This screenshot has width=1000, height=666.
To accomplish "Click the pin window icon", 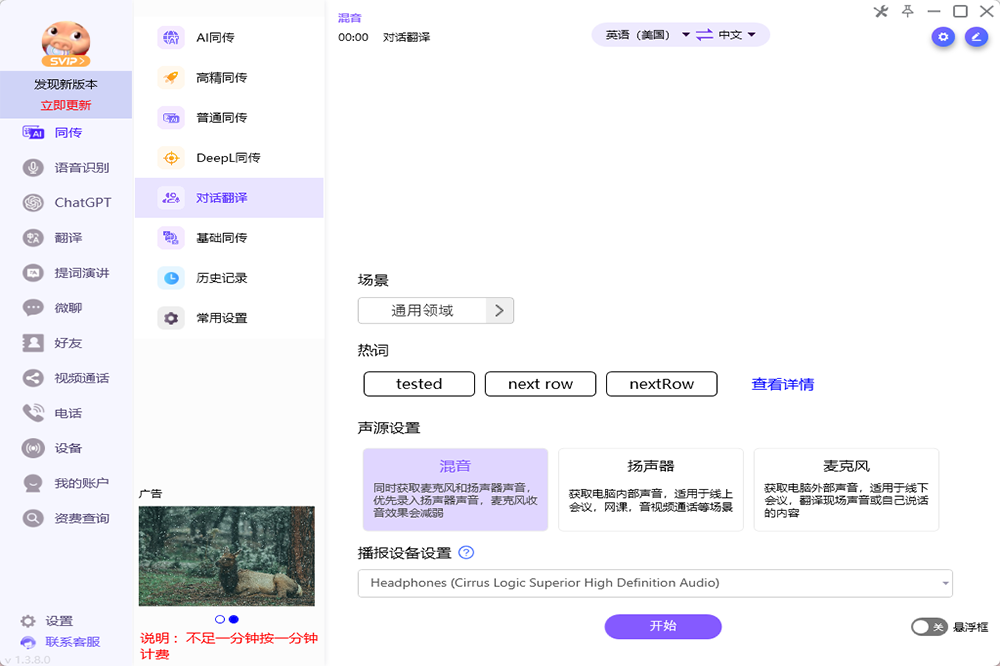I will click(x=908, y=11).
